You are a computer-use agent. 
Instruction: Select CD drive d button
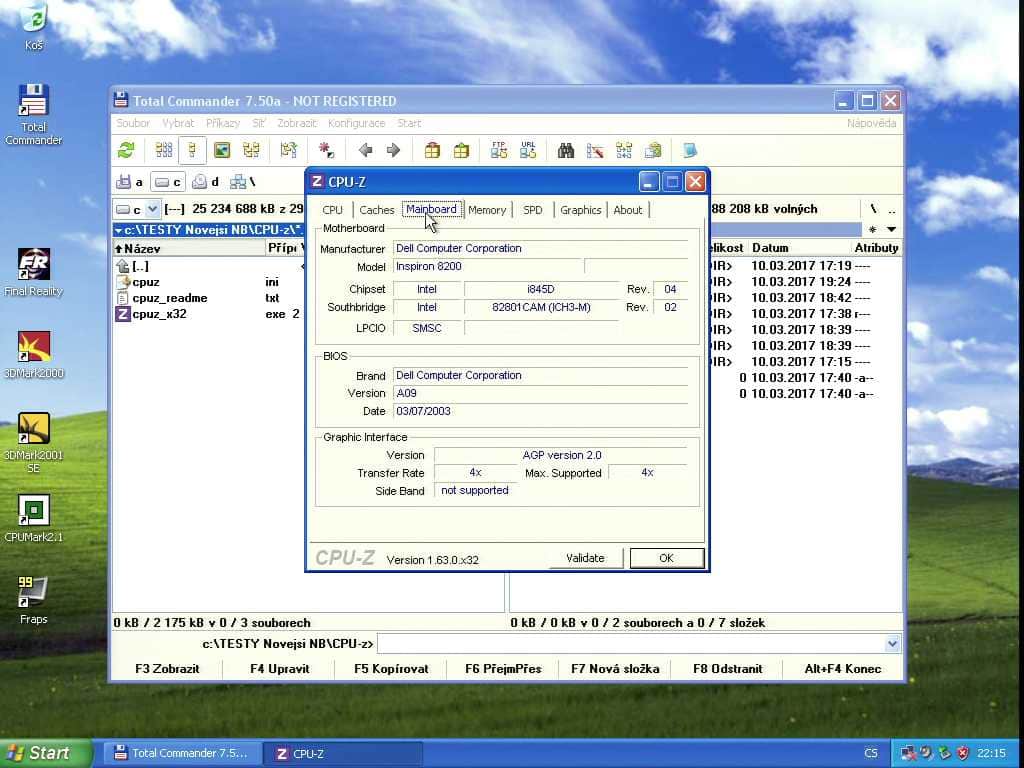coord(206,182)
